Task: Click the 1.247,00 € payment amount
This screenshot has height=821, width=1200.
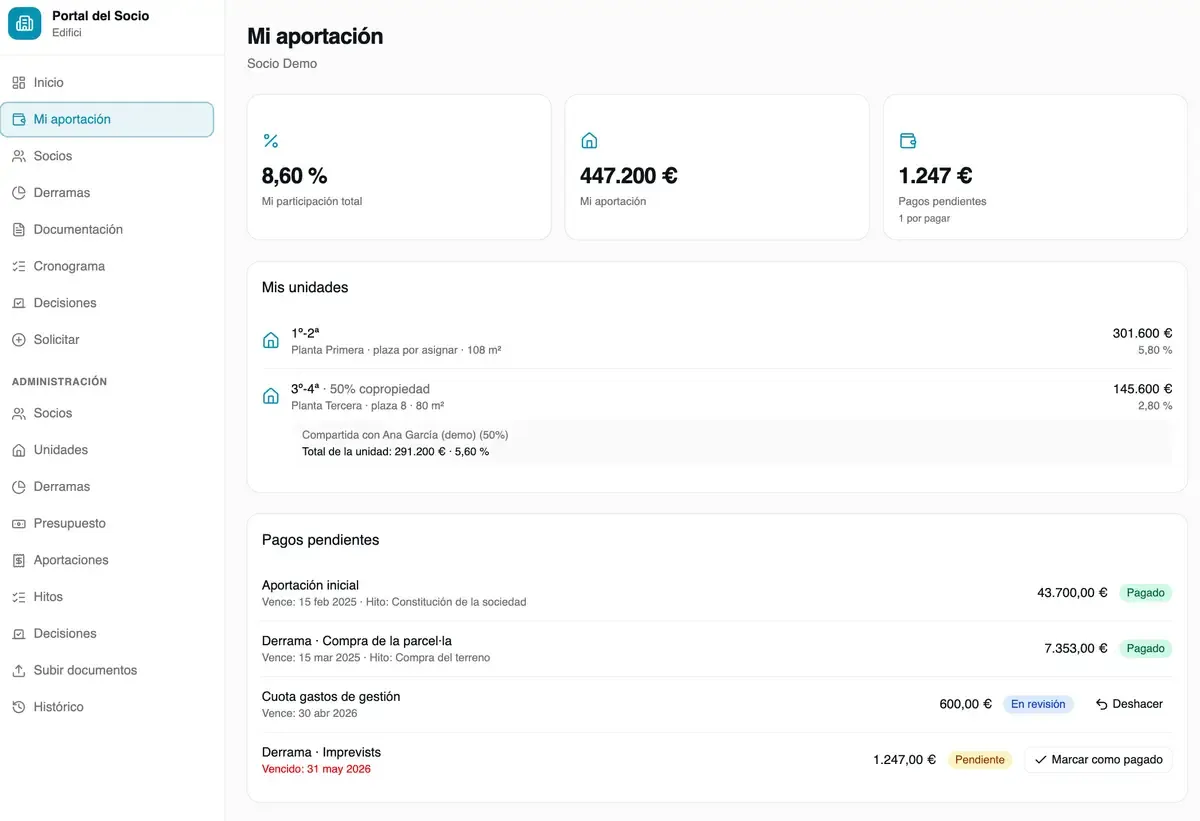Action: point(904,760)
